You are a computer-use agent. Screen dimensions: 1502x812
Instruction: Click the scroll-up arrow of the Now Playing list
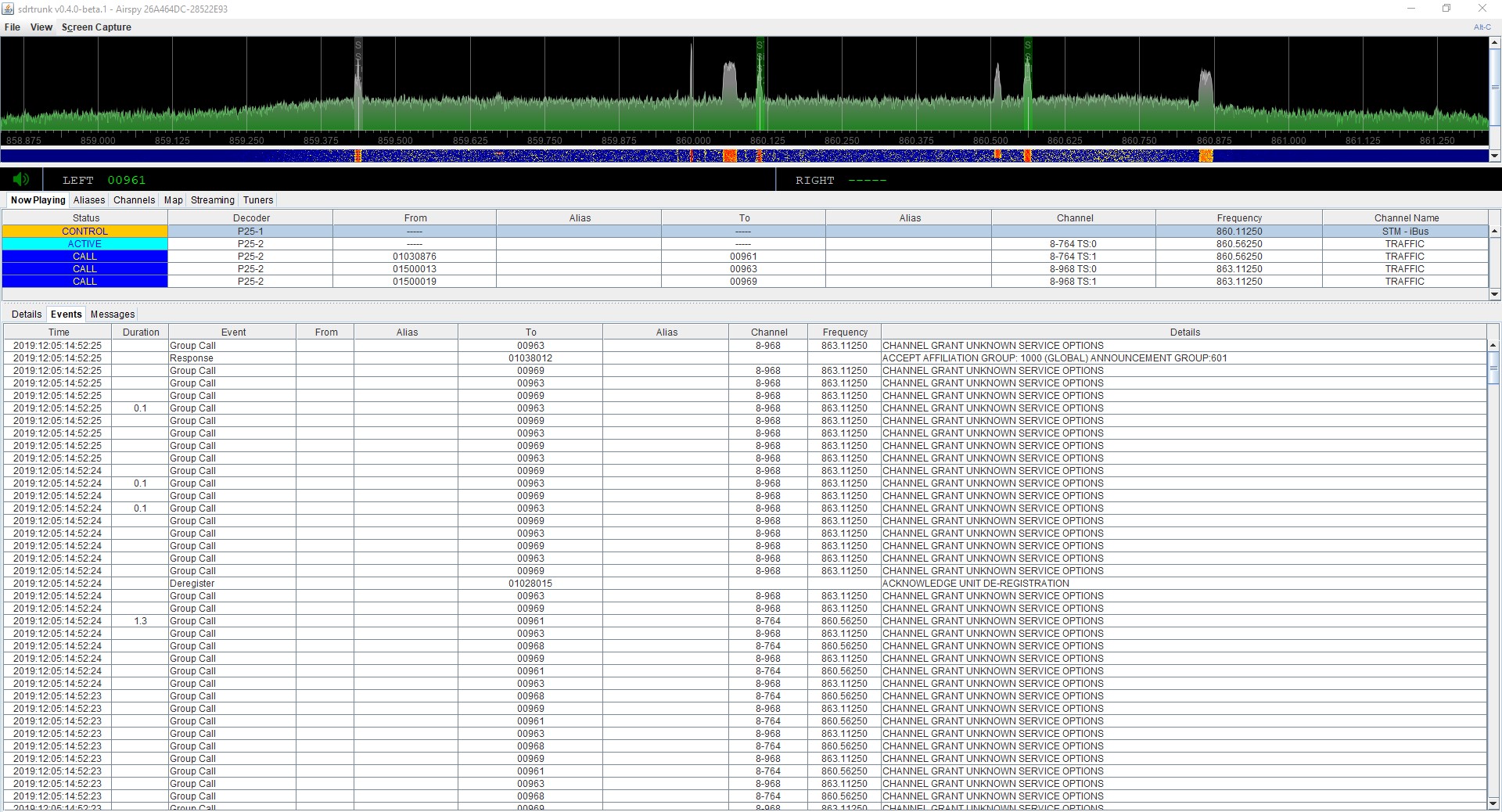pyautogui.click(x=1495, y=230)
